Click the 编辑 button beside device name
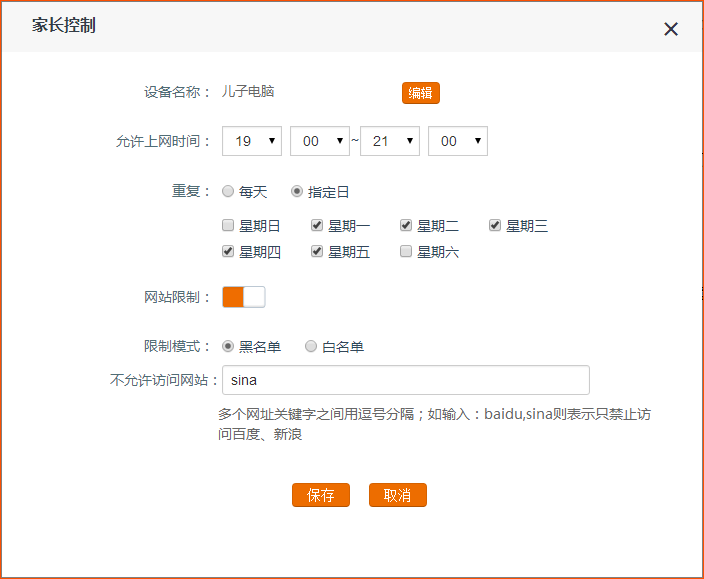This screenshot has width=704, height=579. pos(421,93)
